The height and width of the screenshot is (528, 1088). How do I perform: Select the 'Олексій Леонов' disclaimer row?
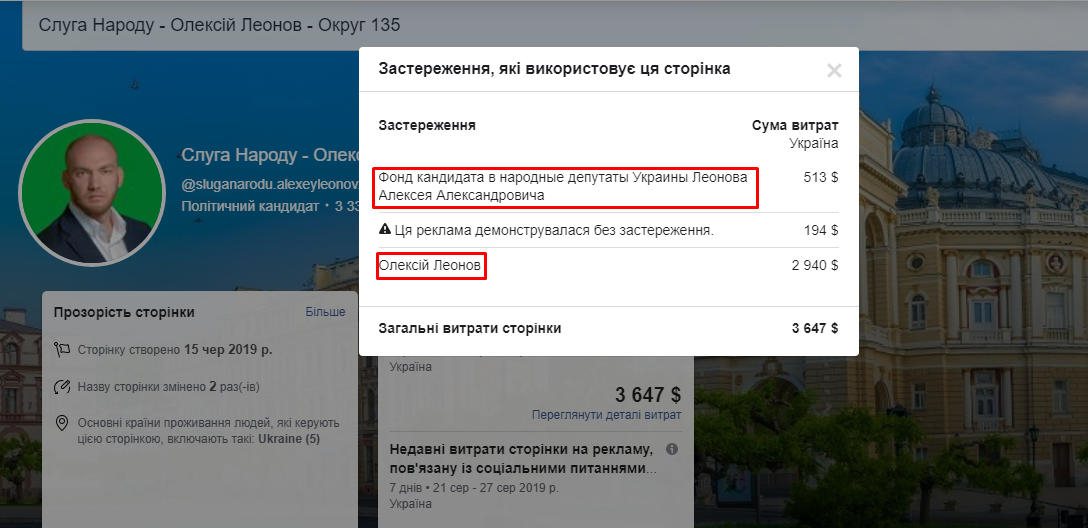coord(430,265)
